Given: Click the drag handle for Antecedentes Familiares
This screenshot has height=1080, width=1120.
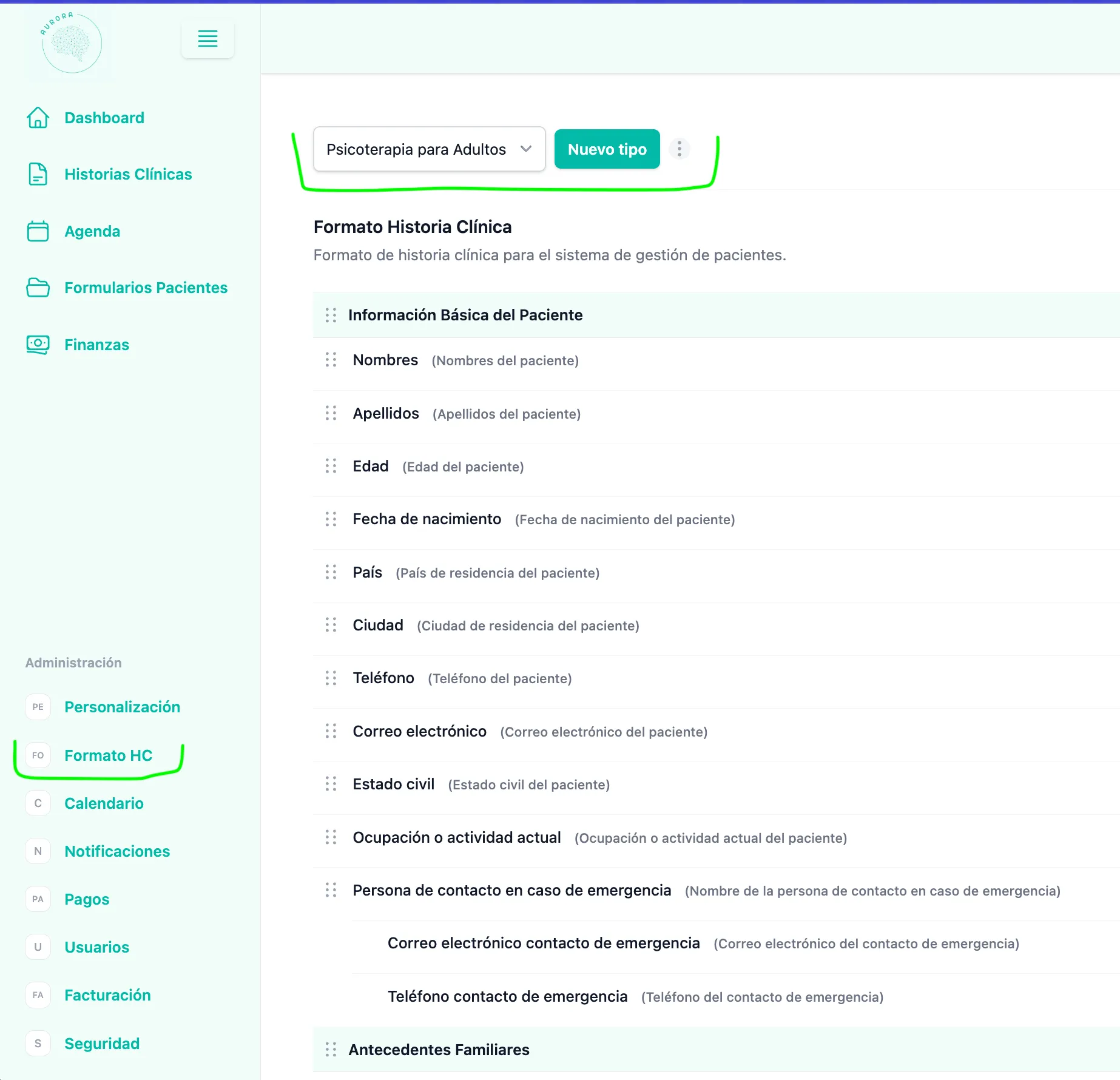Looking at the screenshot, I should (331, 1050).
